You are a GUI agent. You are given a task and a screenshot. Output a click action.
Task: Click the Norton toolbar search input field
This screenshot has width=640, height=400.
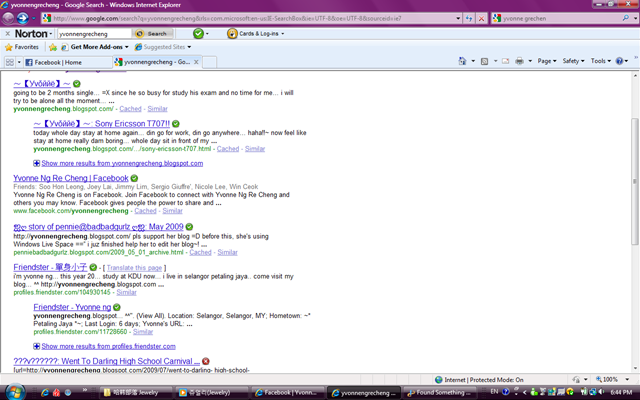pos(94,33)
